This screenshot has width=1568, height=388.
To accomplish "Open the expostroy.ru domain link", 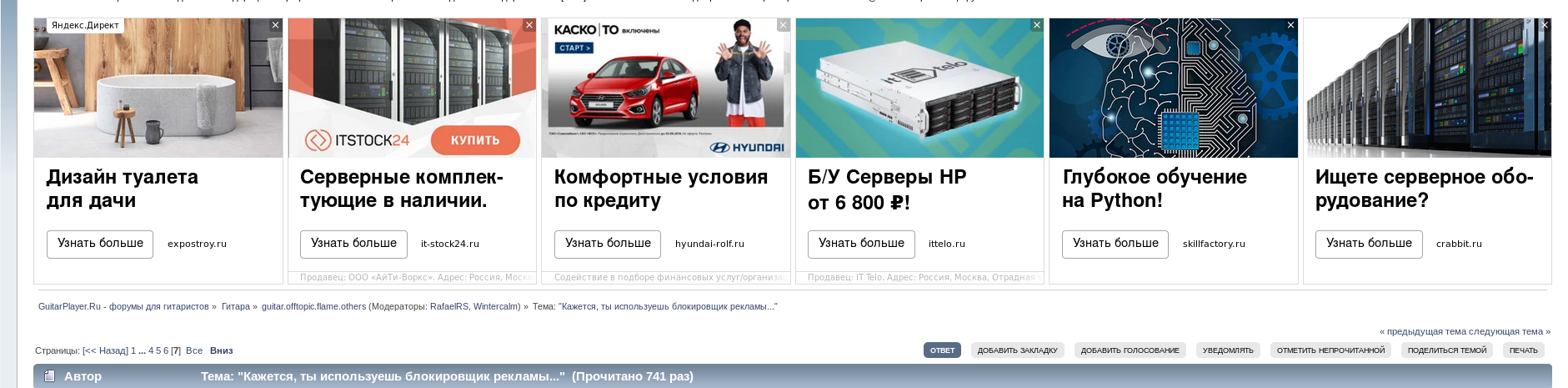I will pyautogui.click(x=197, y=244).
